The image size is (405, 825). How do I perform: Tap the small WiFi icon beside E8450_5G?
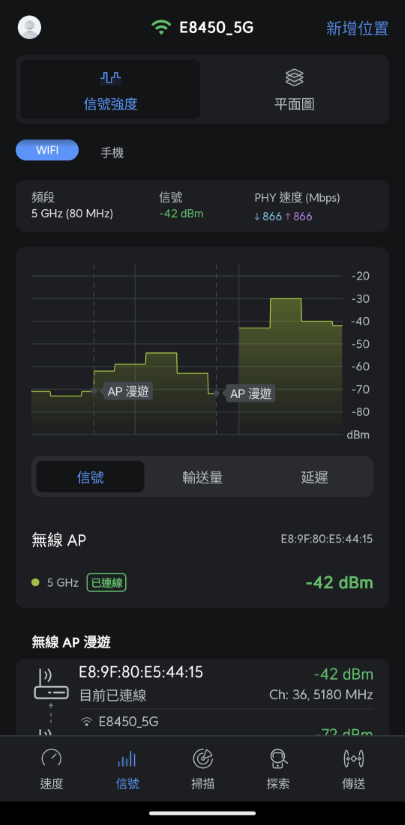pos(87,721)
